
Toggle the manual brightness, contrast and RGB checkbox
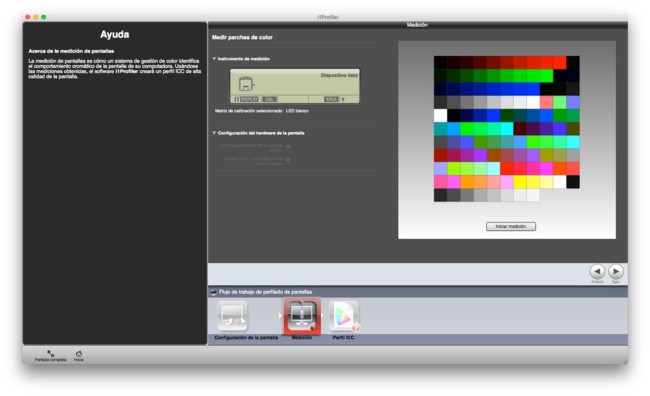click(x=288, y=160)
